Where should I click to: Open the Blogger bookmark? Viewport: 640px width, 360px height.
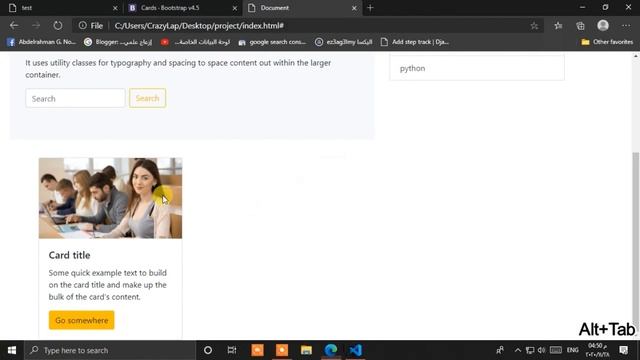pyautogui.click(x=118, y=42)
